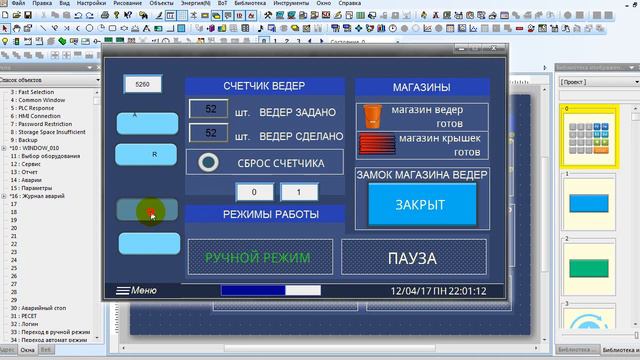This screenshot has width=640, height=360.
Task: Click the blue progress bar in status strip
Action: [271, 291]
